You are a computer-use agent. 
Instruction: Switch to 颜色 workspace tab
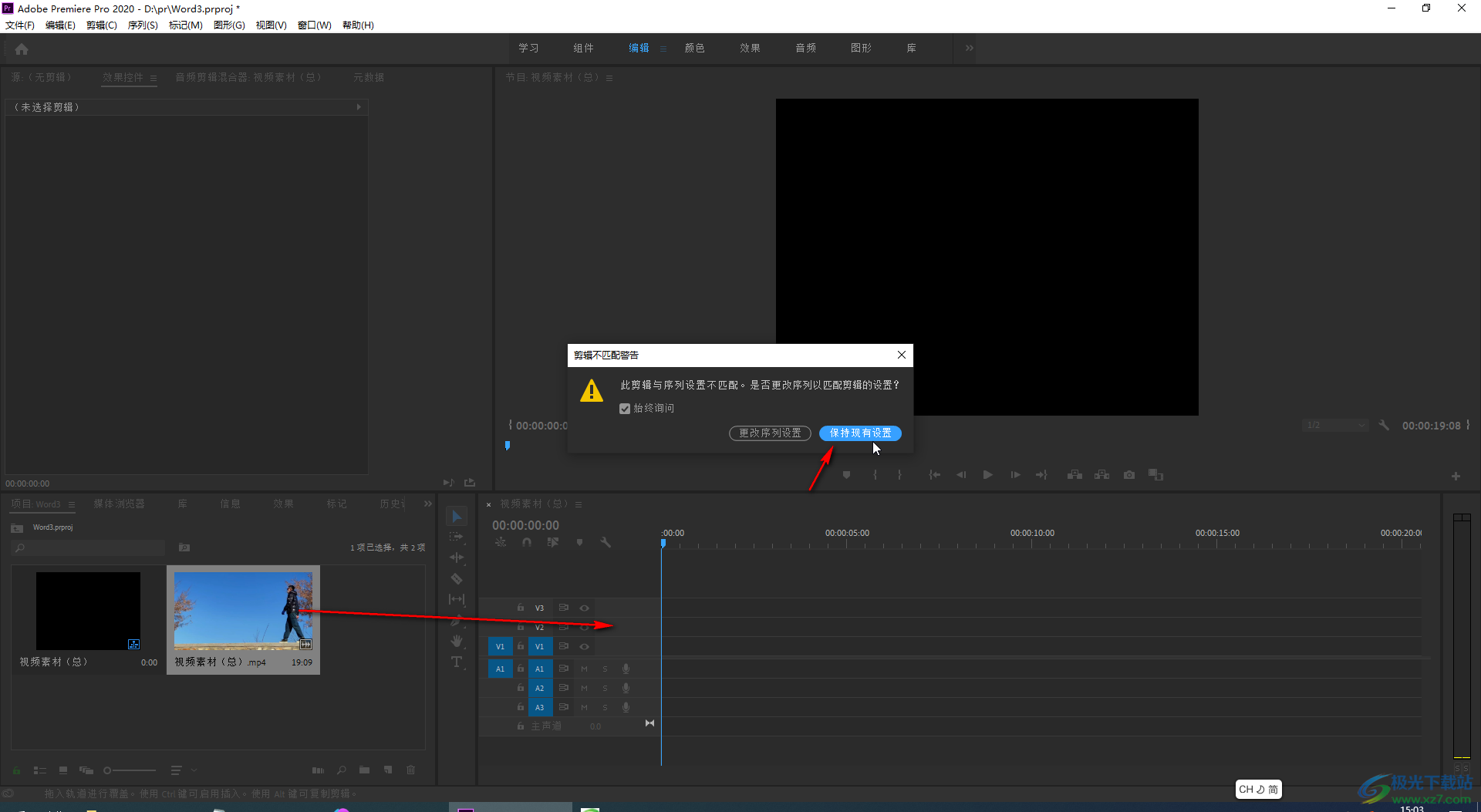(694, 48)
